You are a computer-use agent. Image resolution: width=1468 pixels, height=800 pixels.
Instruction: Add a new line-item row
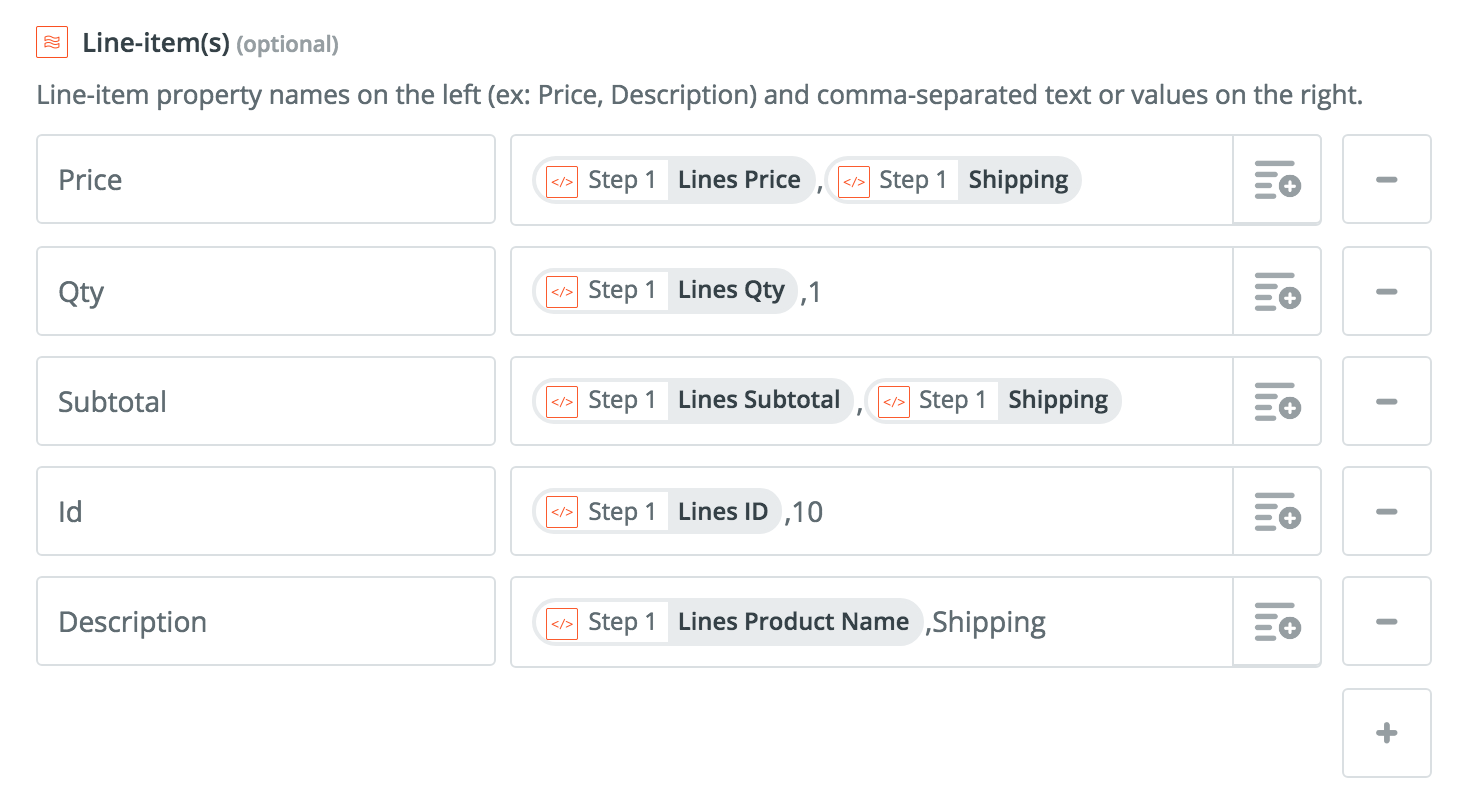[1386, 733]
